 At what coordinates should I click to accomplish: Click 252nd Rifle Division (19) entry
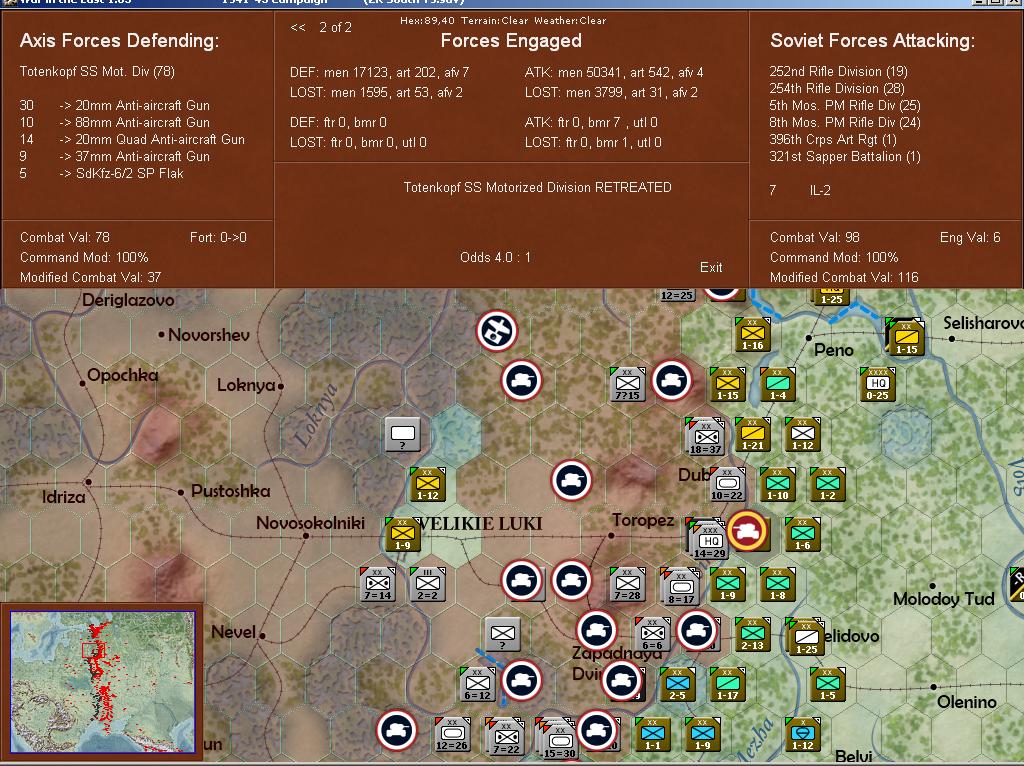(x=838, y=71)
